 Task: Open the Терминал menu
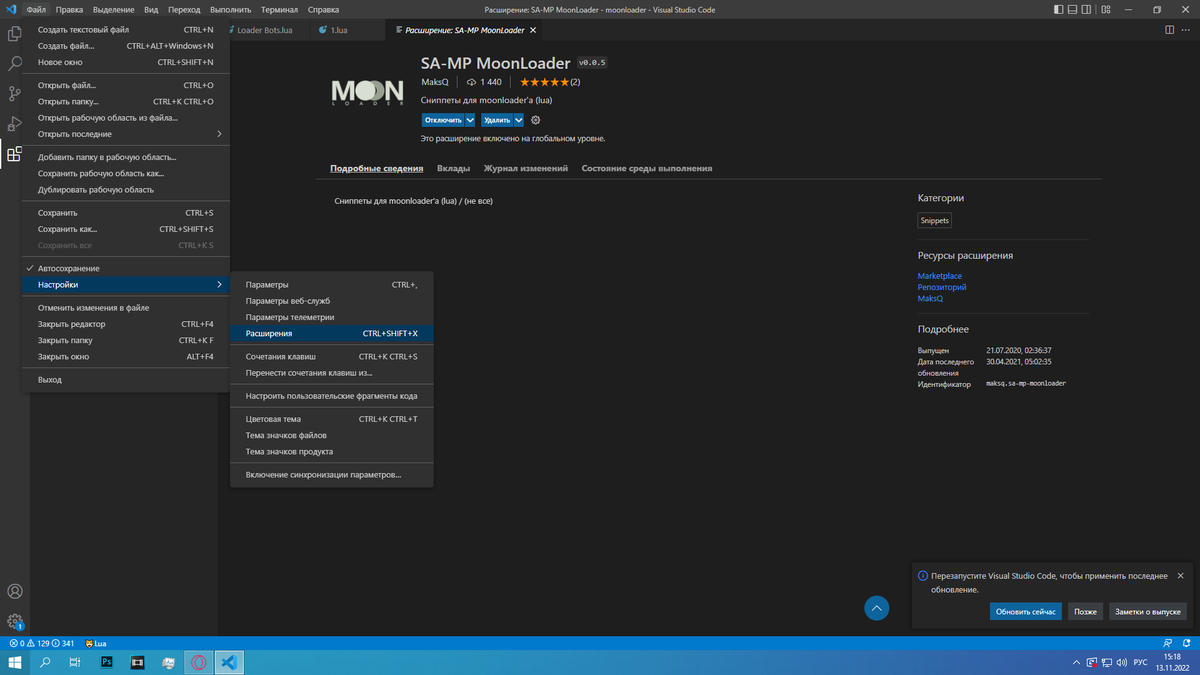click(280, 9)
